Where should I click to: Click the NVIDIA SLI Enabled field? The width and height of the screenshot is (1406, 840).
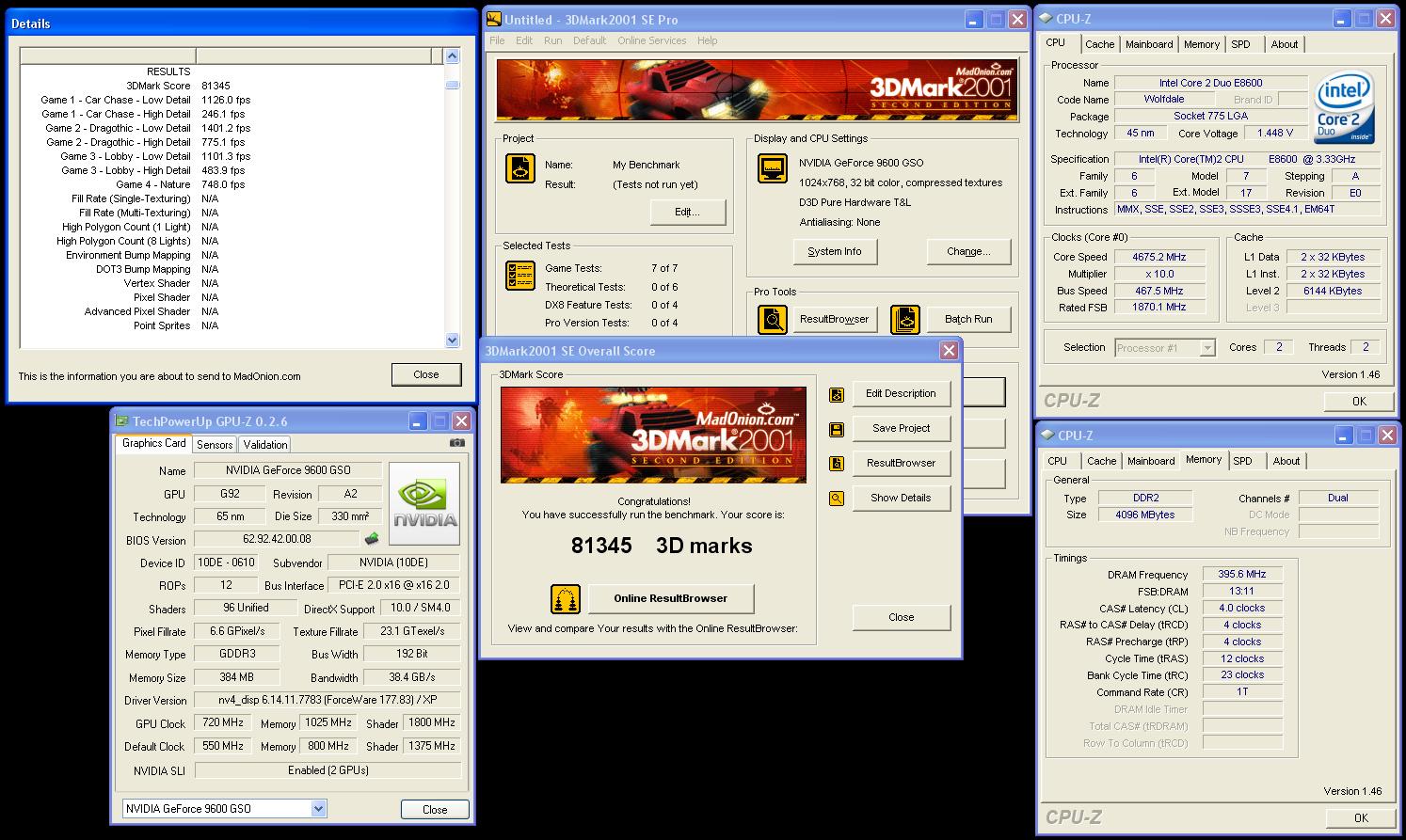tap(328, 769)
